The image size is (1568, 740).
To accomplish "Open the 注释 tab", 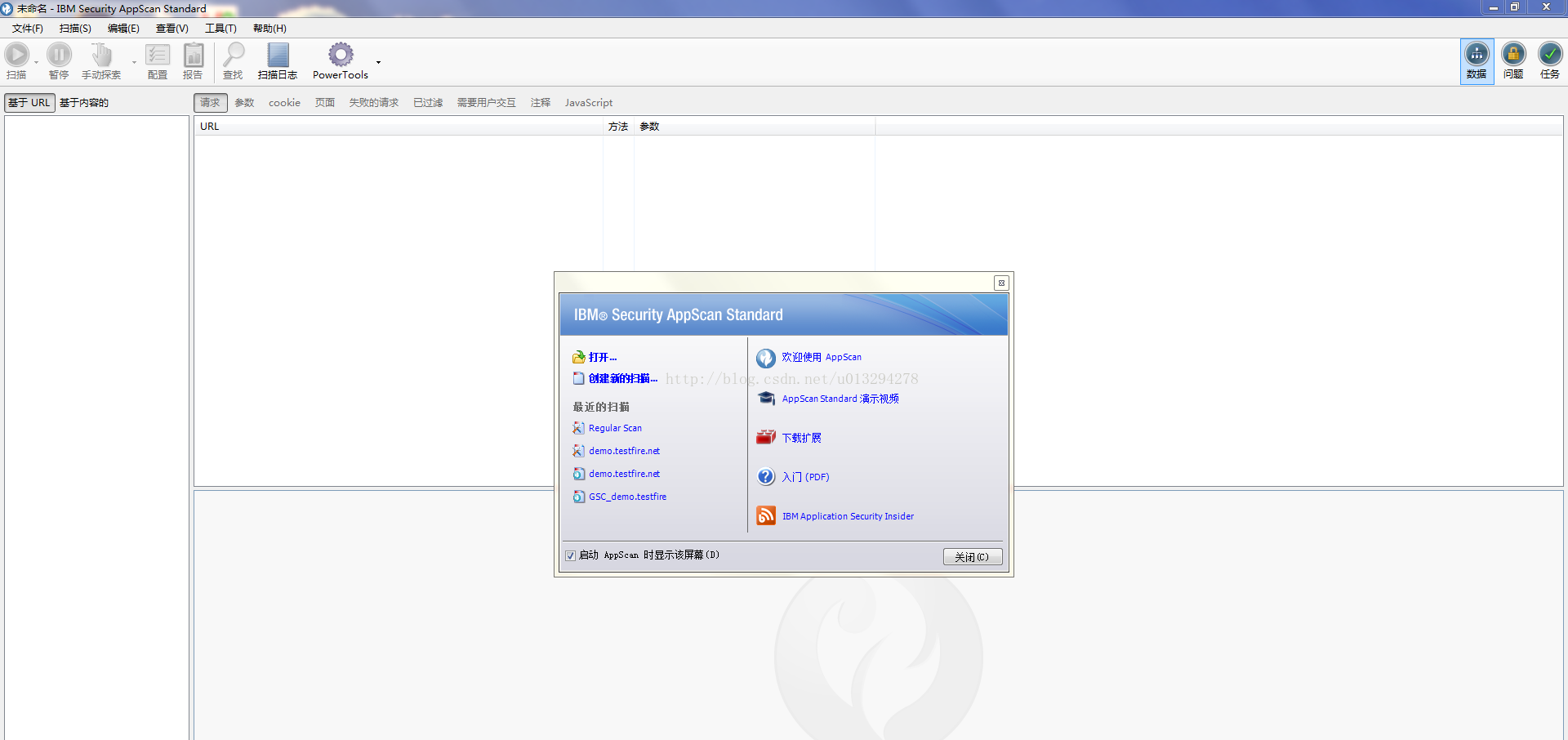I will click(x=541, y=103).
